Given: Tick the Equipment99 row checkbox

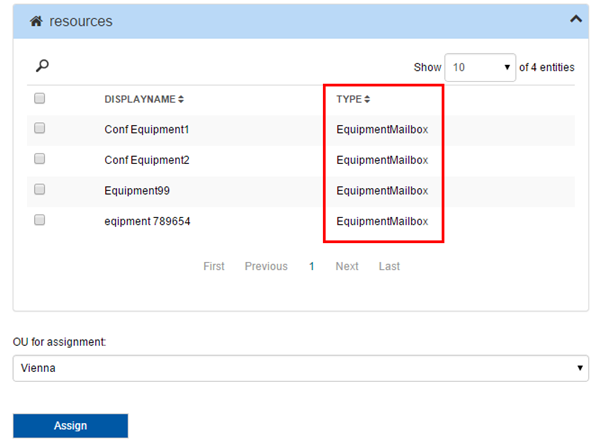Looking at the screenshot, I should [x=40, y=190].
